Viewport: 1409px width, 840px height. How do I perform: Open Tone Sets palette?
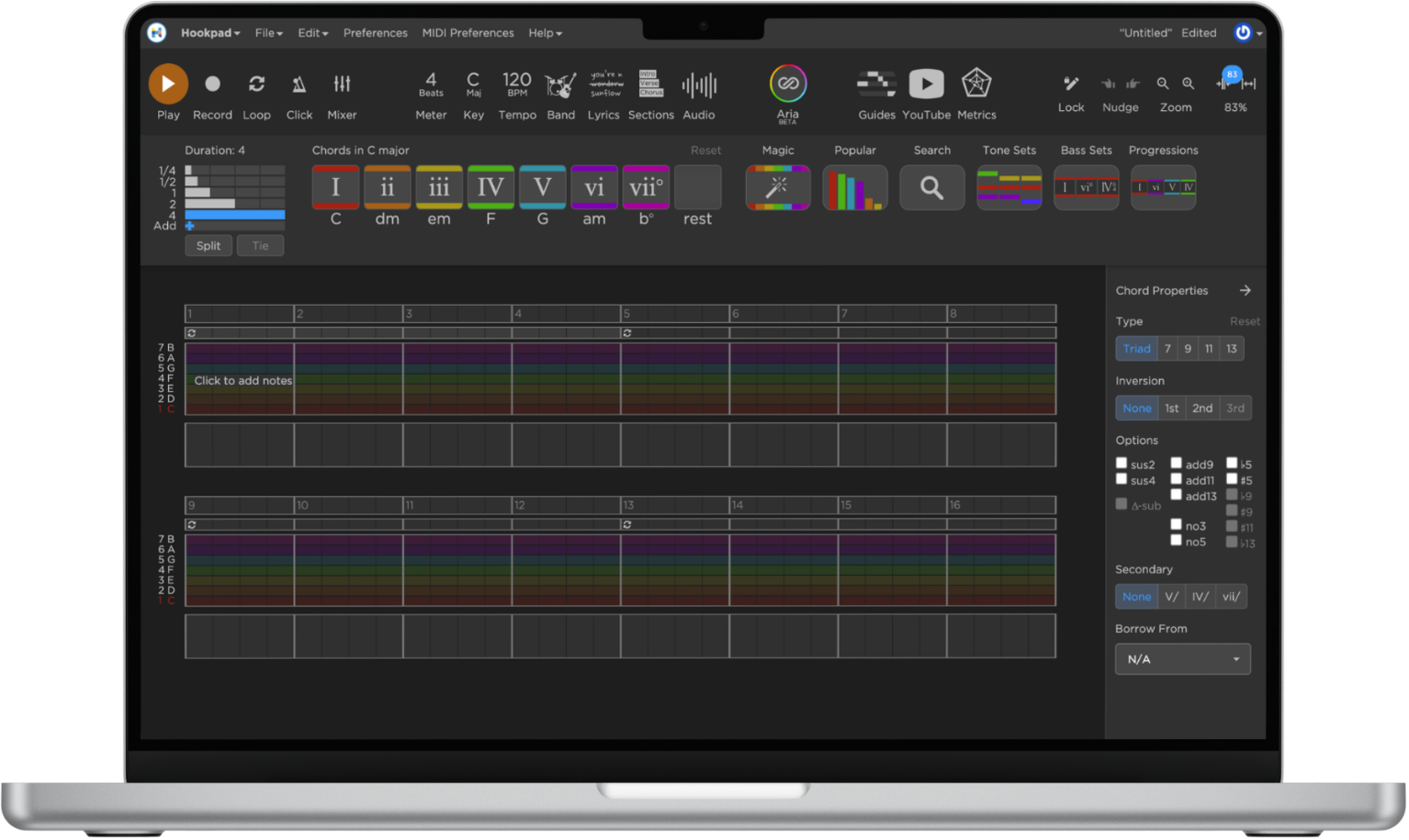(x=1009, y=187)
